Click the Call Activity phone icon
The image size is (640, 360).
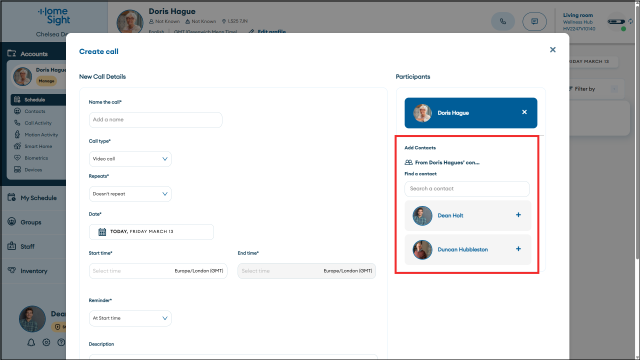17,122
